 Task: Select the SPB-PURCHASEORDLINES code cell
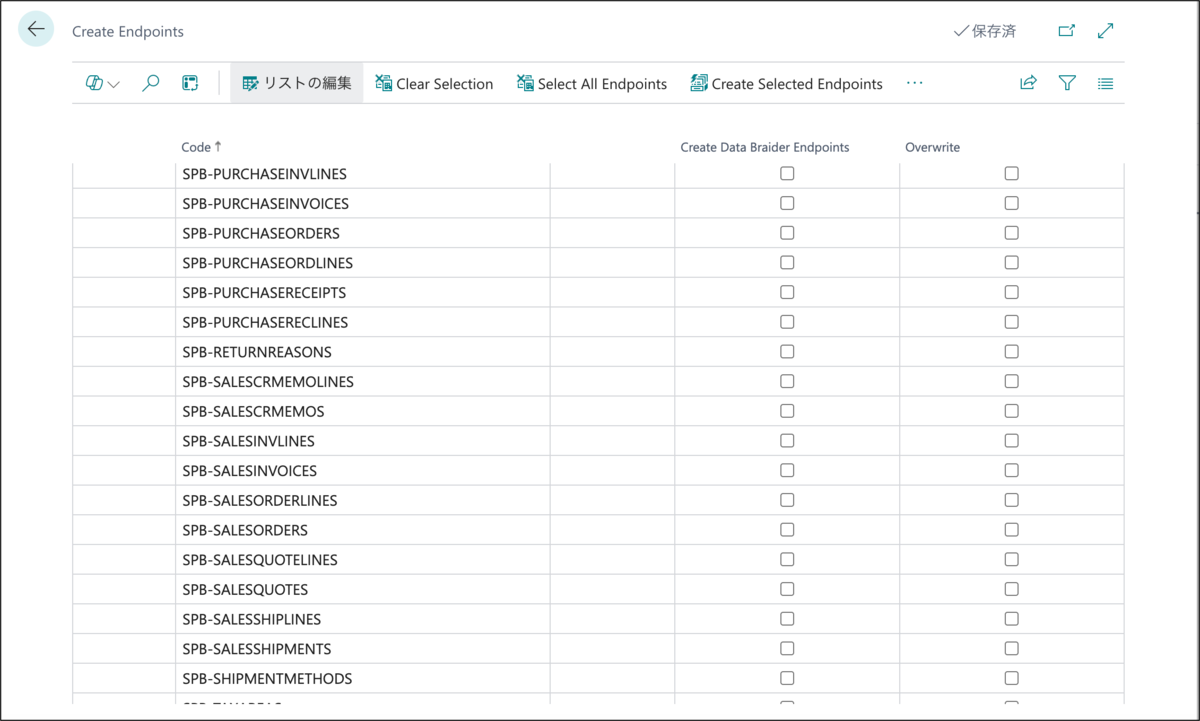(363, 263)
